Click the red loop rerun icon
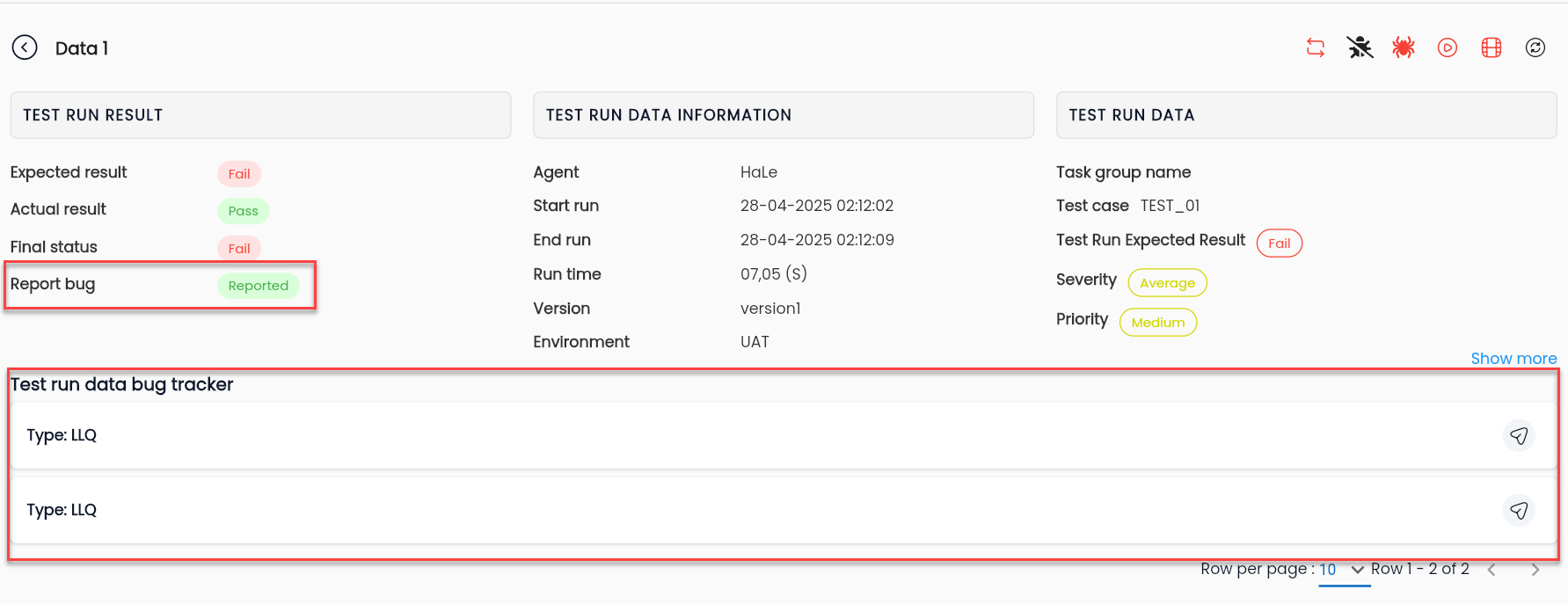The width and height of the screenshot is (1568, 604). coord(1316,47)
